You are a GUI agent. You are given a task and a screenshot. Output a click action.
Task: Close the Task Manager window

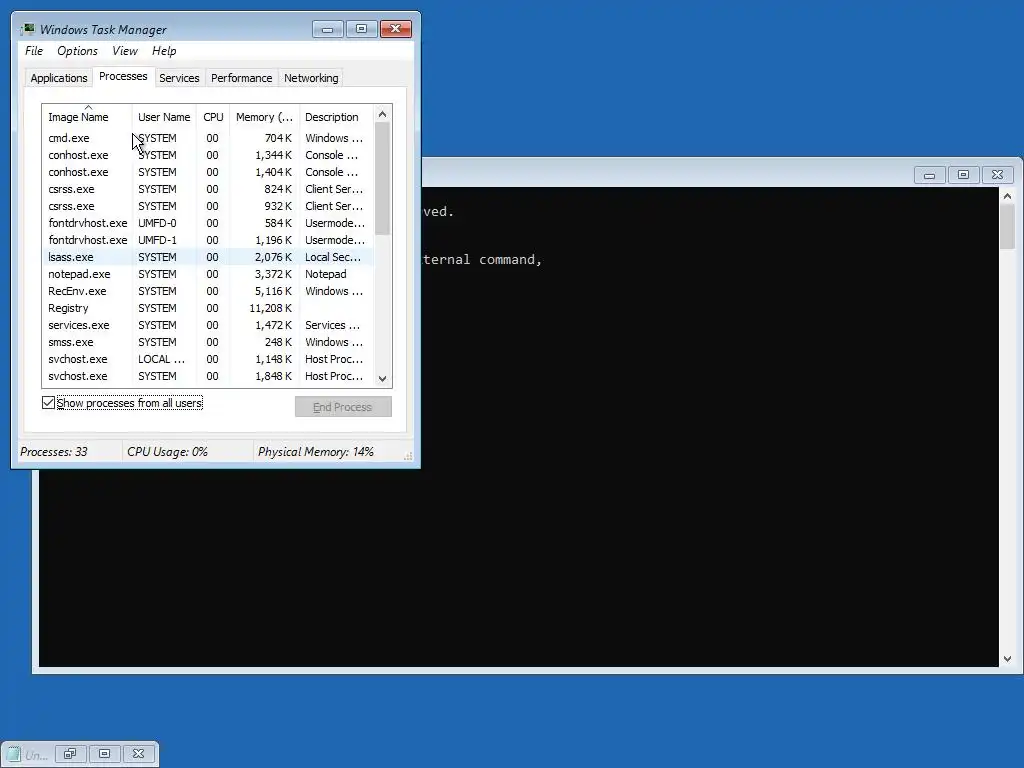tap(395, 29)
